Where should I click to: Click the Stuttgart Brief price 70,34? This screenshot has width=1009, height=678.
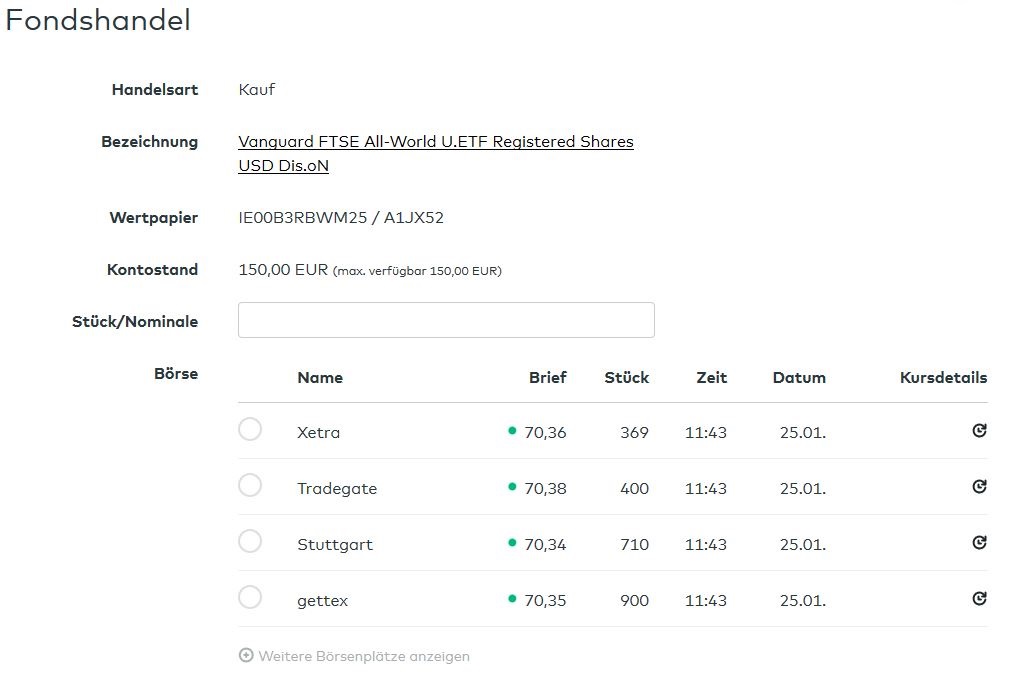click(x=545, y=545)
